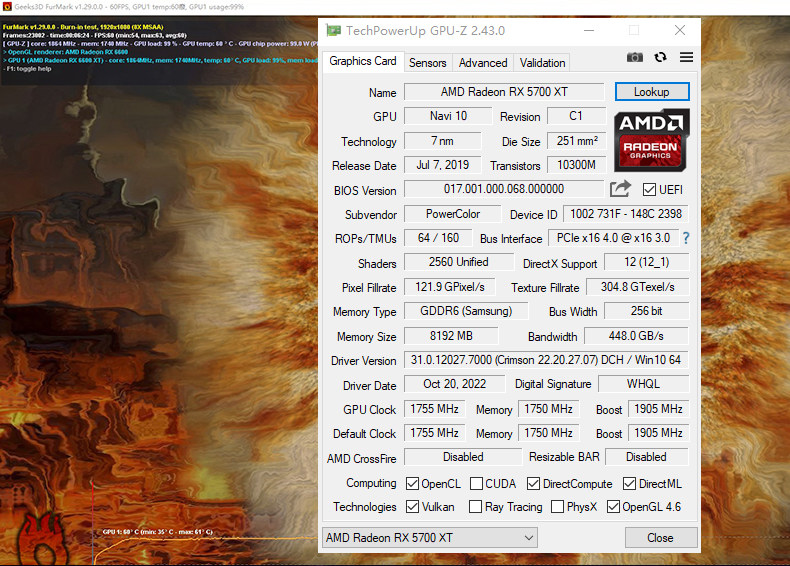Image resolution: width=790 pixels, height=566 pixels.
Task: Click the AMD CrossFire field showing Disabled
Action: coord(463,458)
